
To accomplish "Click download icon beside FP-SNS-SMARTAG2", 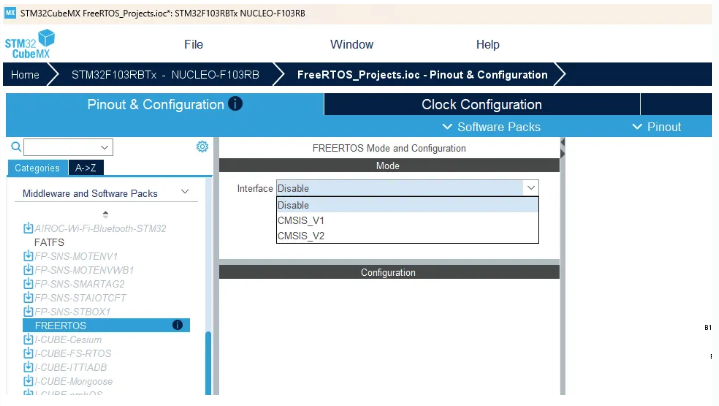I will point(28,284).
